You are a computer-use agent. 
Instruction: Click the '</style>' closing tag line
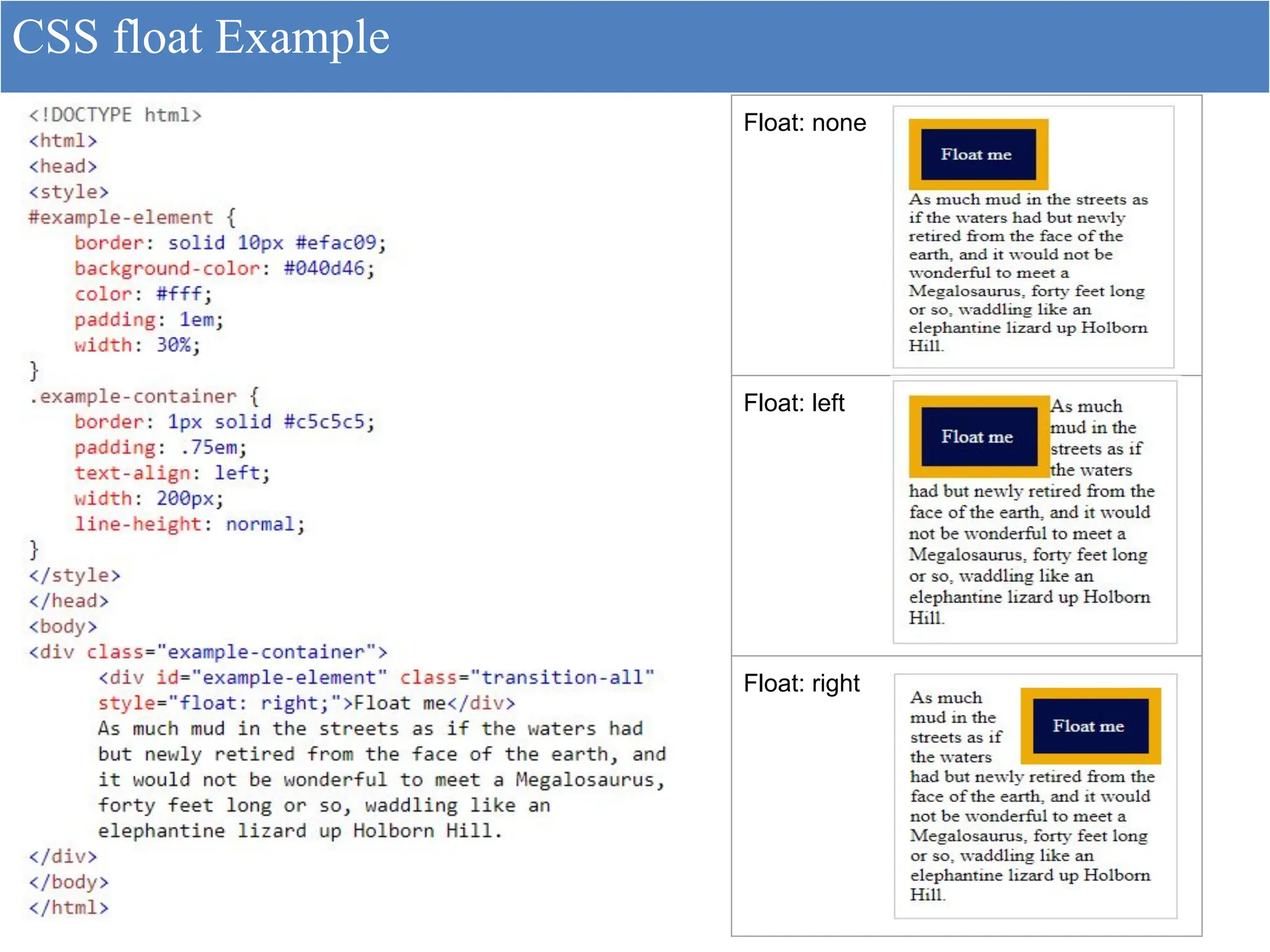pos(74,576)
